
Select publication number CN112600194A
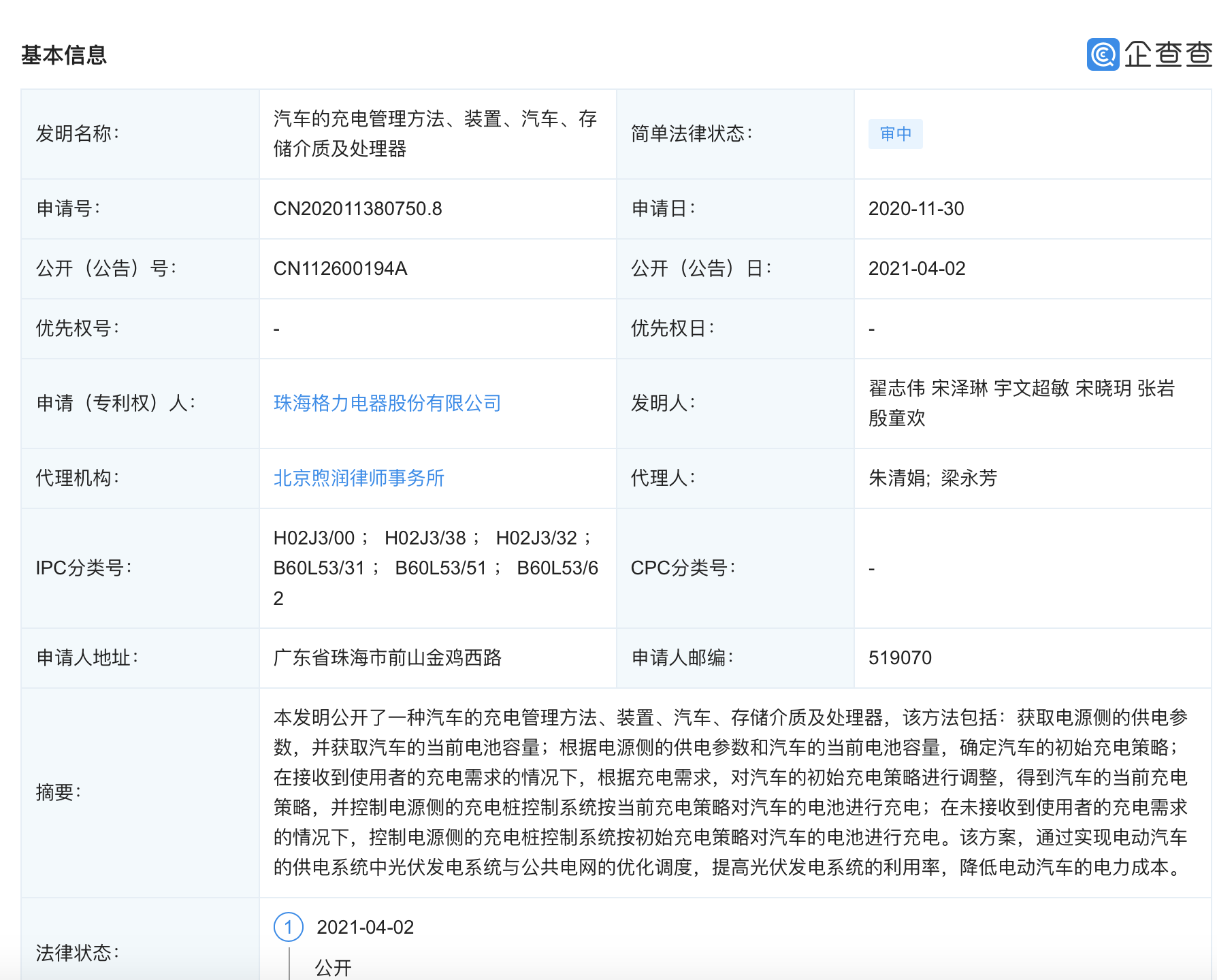(x=340, y=269)
